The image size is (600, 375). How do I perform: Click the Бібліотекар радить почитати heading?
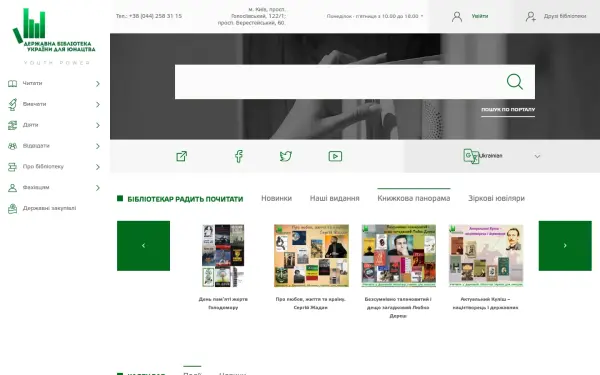pos(185,199)
